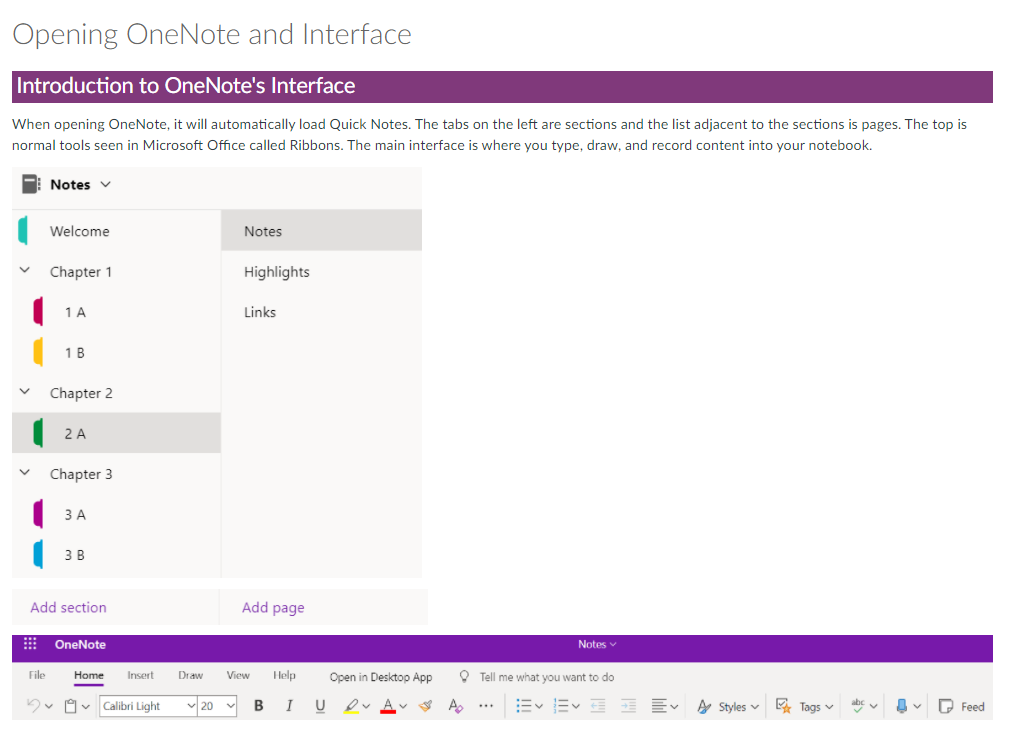Toggle underline text formatting
Screen dimensions: 1013x756
pos(320,706)
